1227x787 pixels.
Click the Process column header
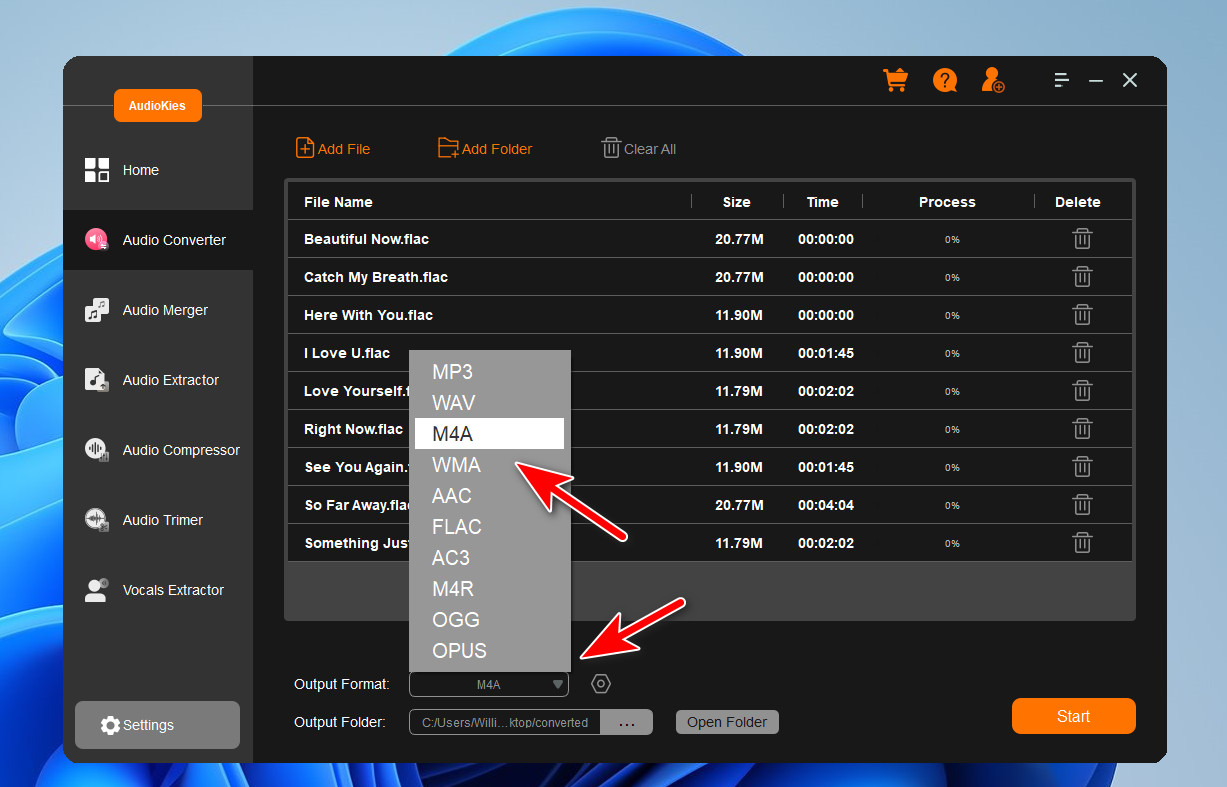(947, 202)
